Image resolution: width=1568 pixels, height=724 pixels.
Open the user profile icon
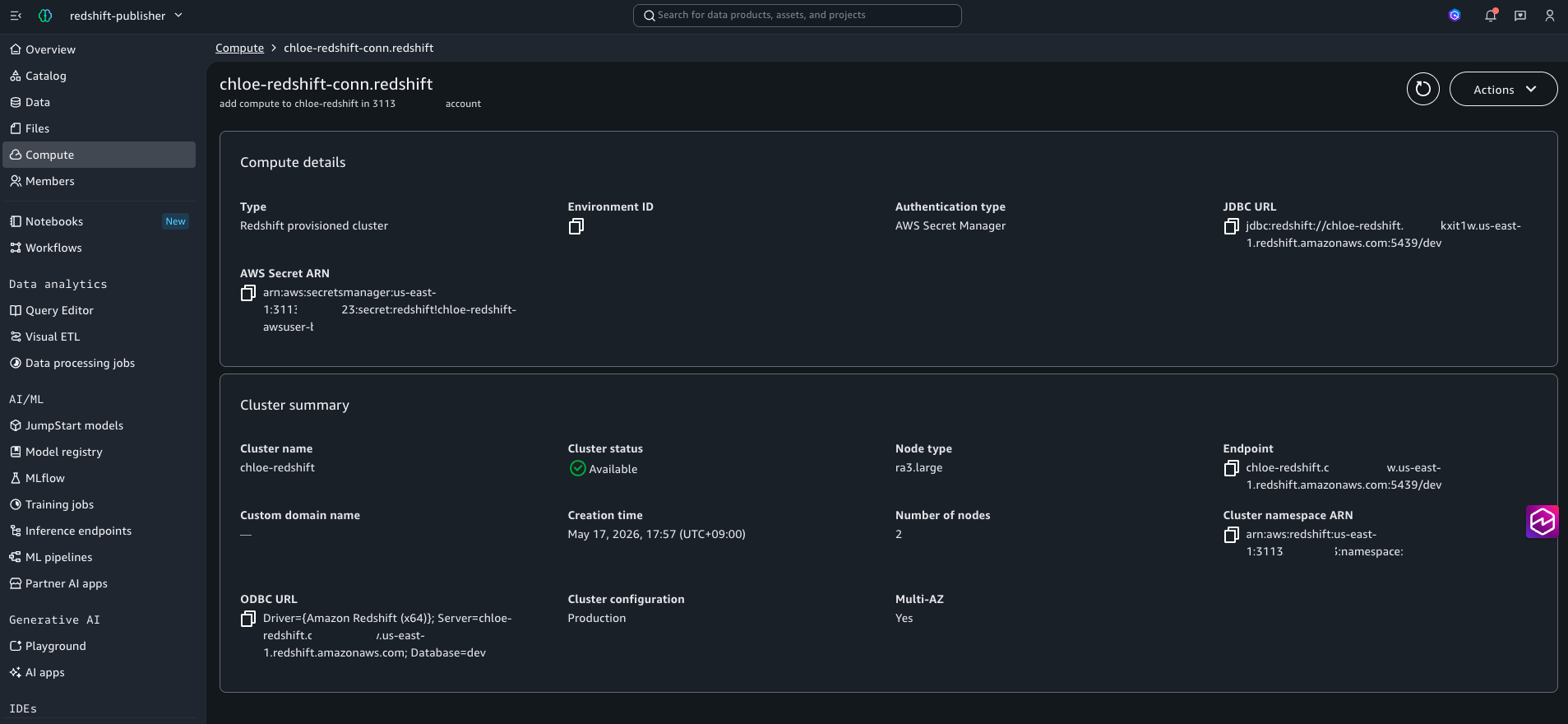pyautogui.click(x=1550, y=16)
